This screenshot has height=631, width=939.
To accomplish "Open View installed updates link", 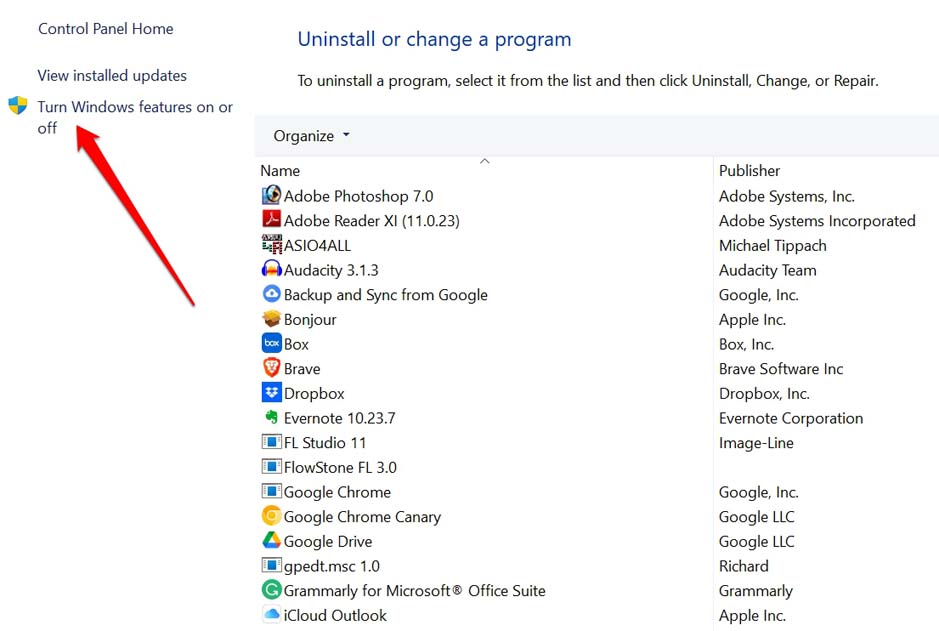I will coord(112,75).
